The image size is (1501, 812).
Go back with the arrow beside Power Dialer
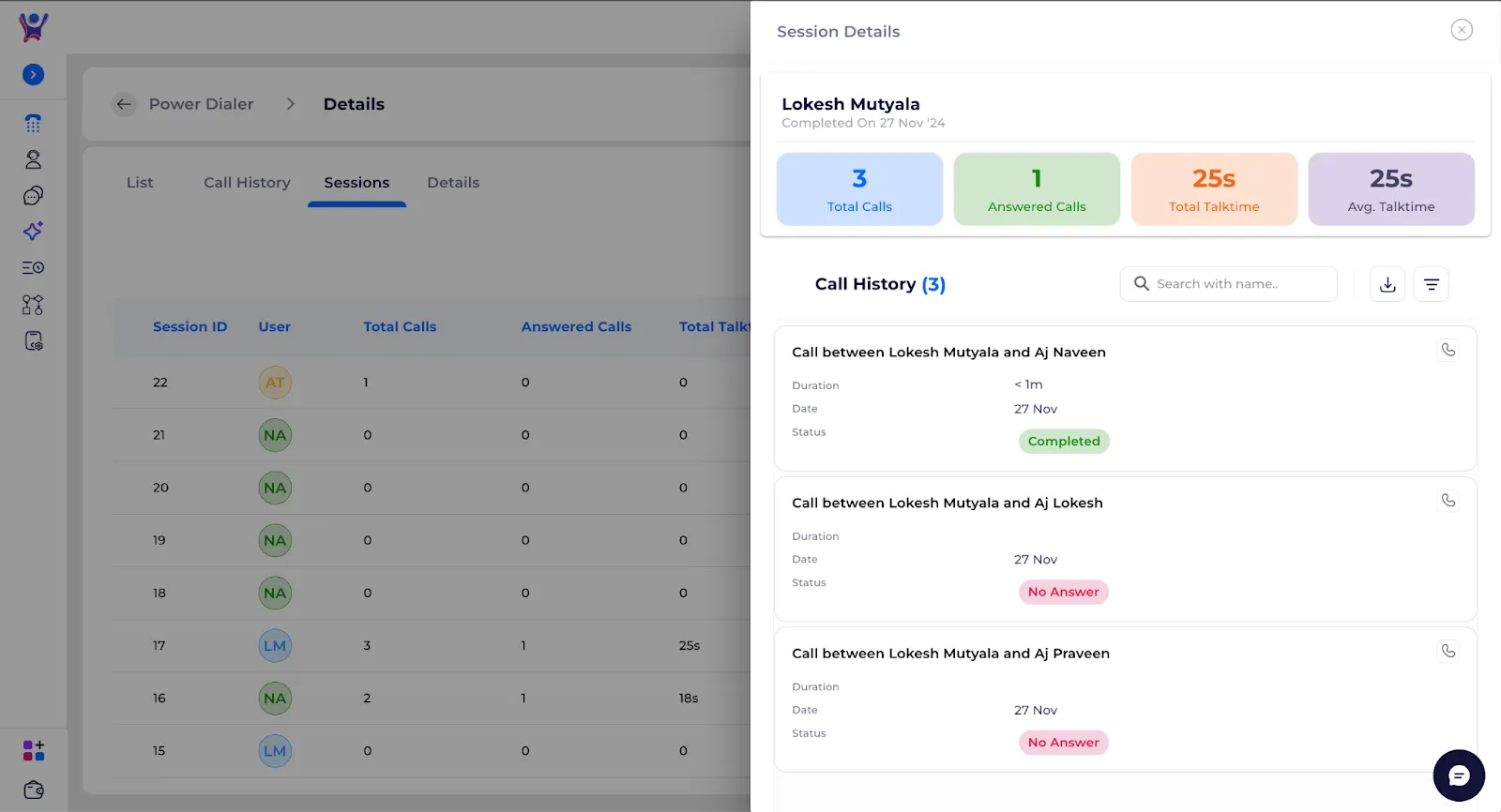click(x=124, y=104)
